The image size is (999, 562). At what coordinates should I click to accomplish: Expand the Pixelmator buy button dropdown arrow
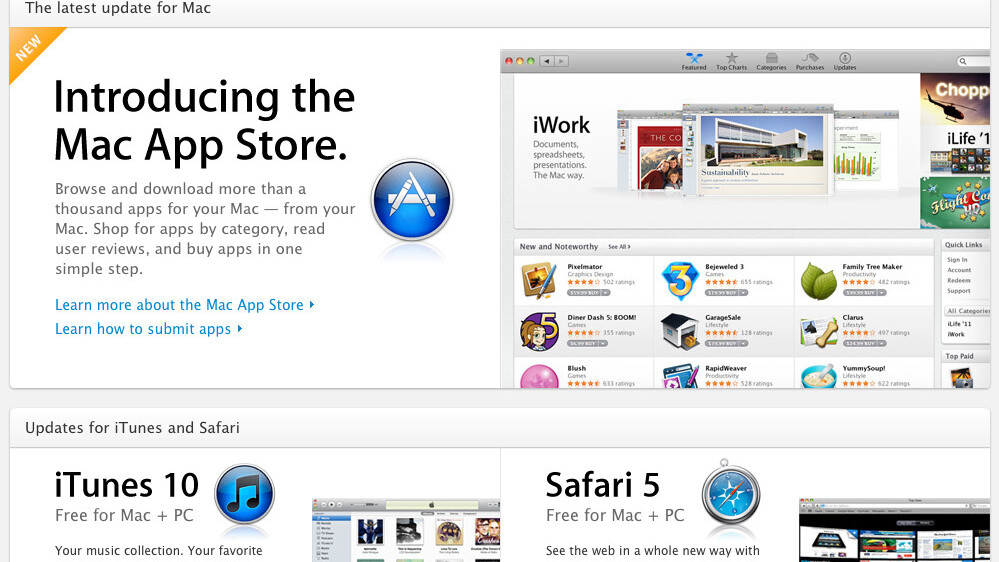(x=607, y=293)
